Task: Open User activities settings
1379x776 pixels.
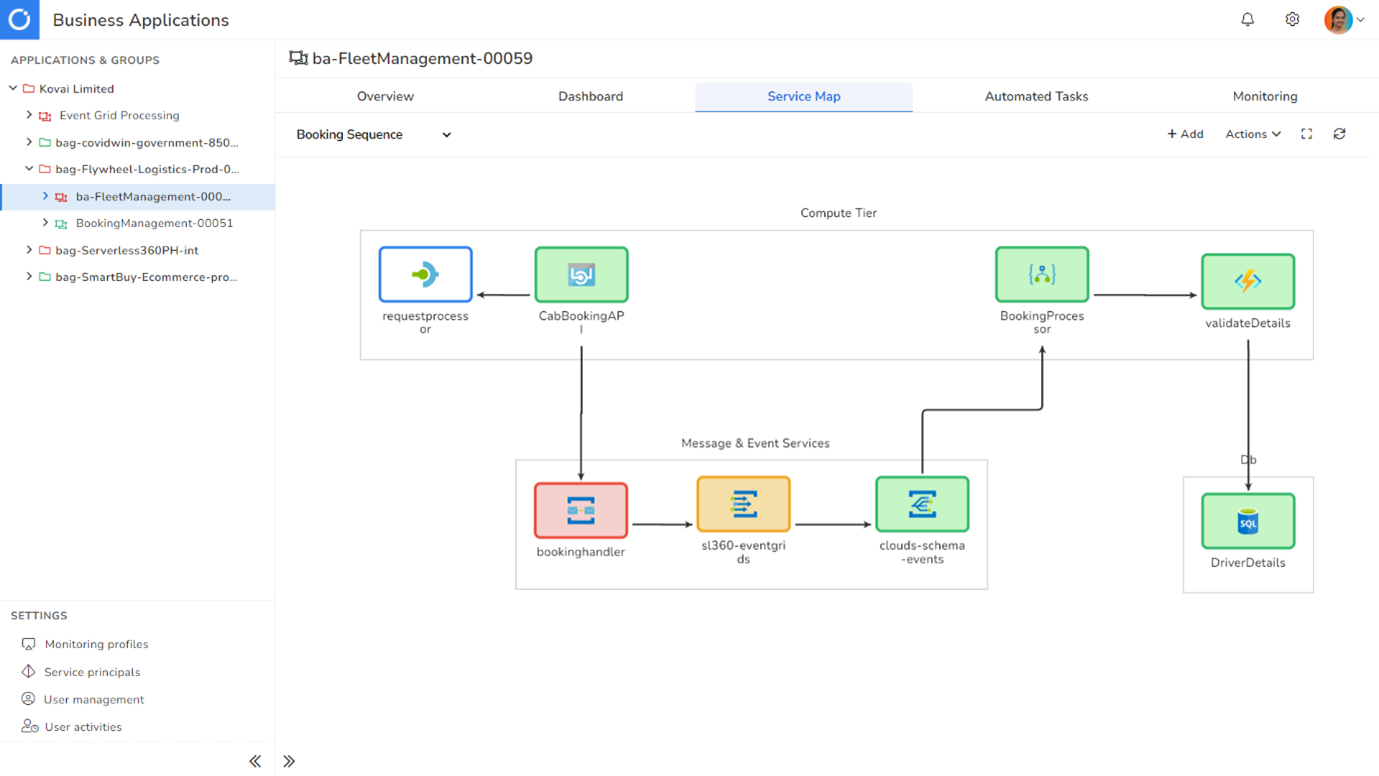Action: point(83,727)
